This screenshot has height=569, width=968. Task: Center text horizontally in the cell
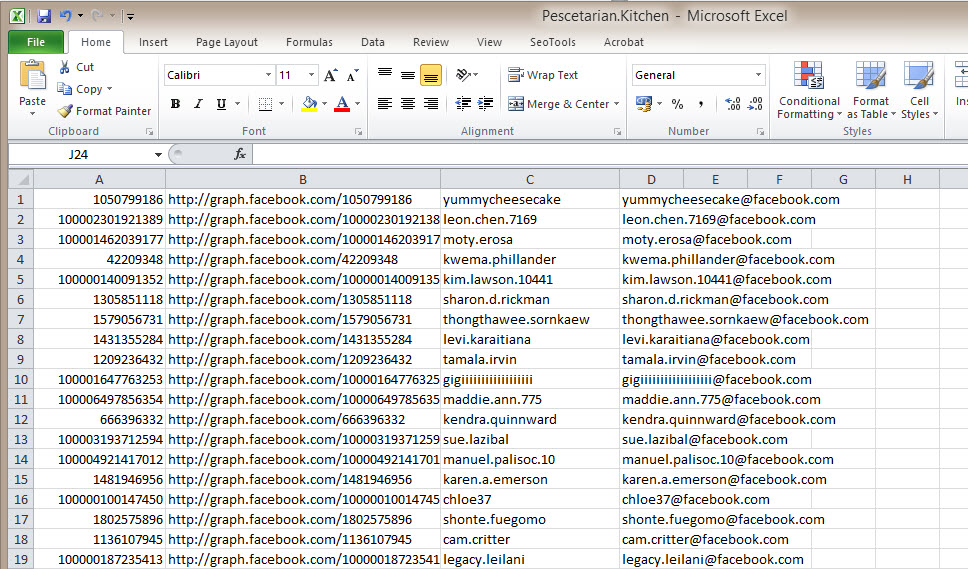click(407, 104)
